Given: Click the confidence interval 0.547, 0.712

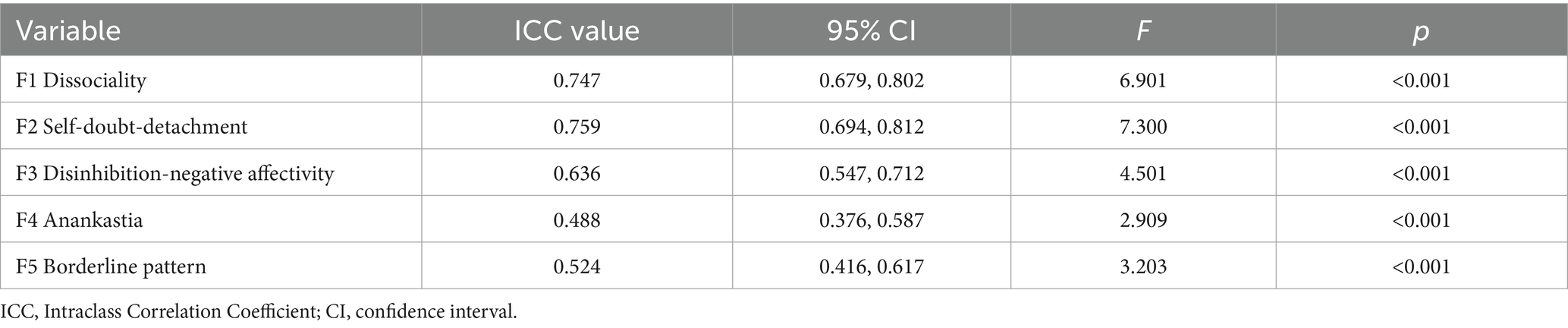Looking at the screenshot, I should pyautogui.click(x=871, y=174).
